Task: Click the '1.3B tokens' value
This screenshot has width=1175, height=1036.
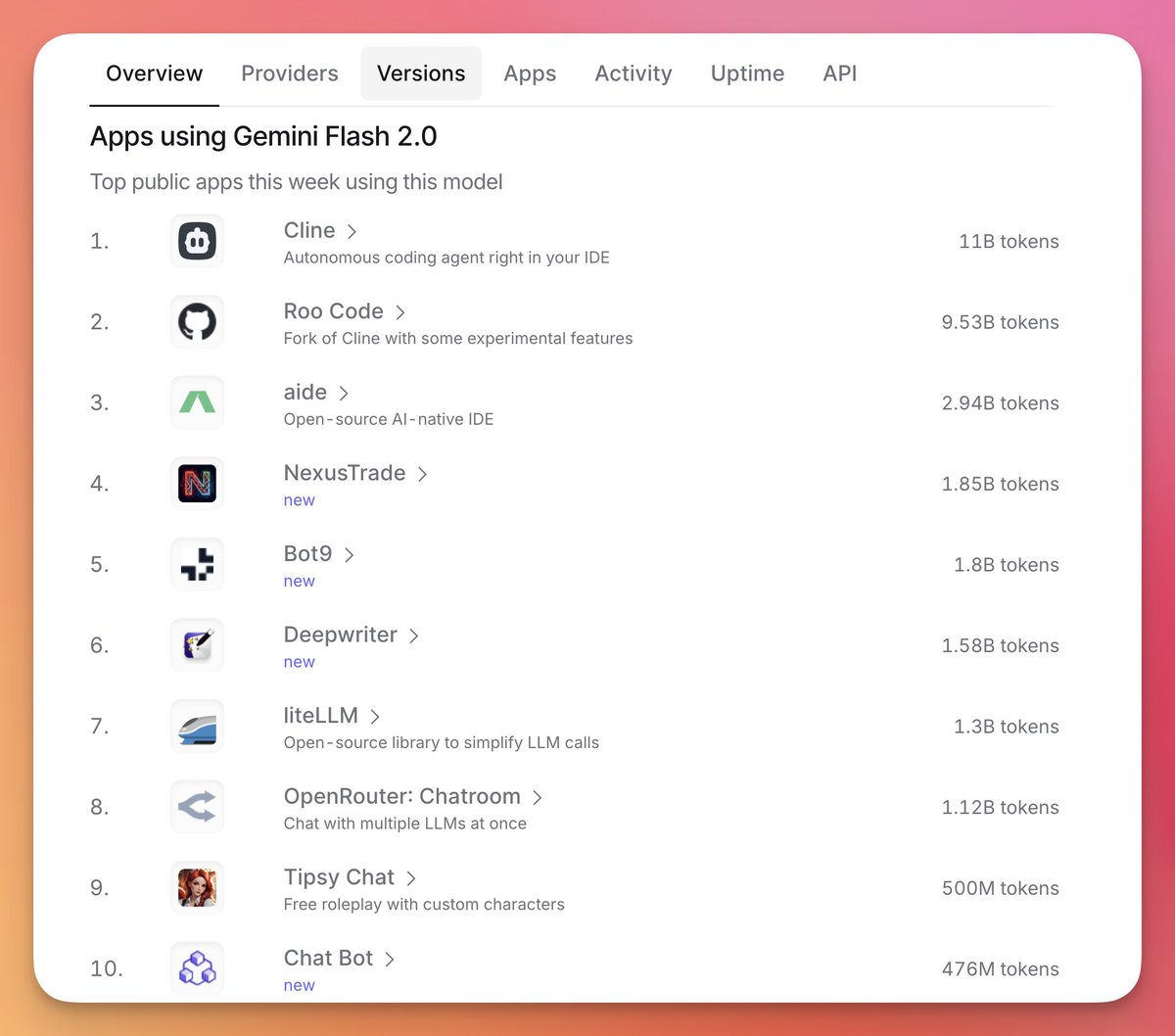Action: (1007, 727)
